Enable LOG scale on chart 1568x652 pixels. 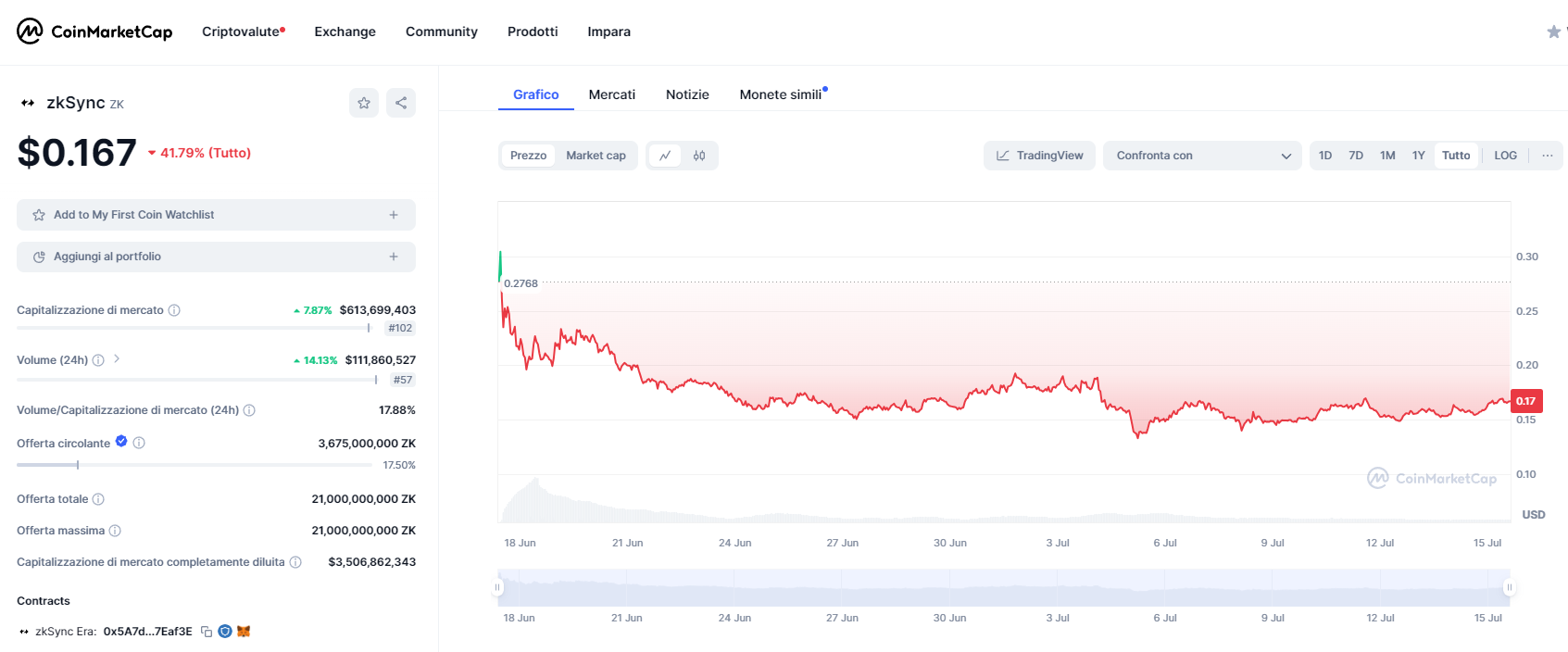pyautogui.click(x=1505, y=156)
